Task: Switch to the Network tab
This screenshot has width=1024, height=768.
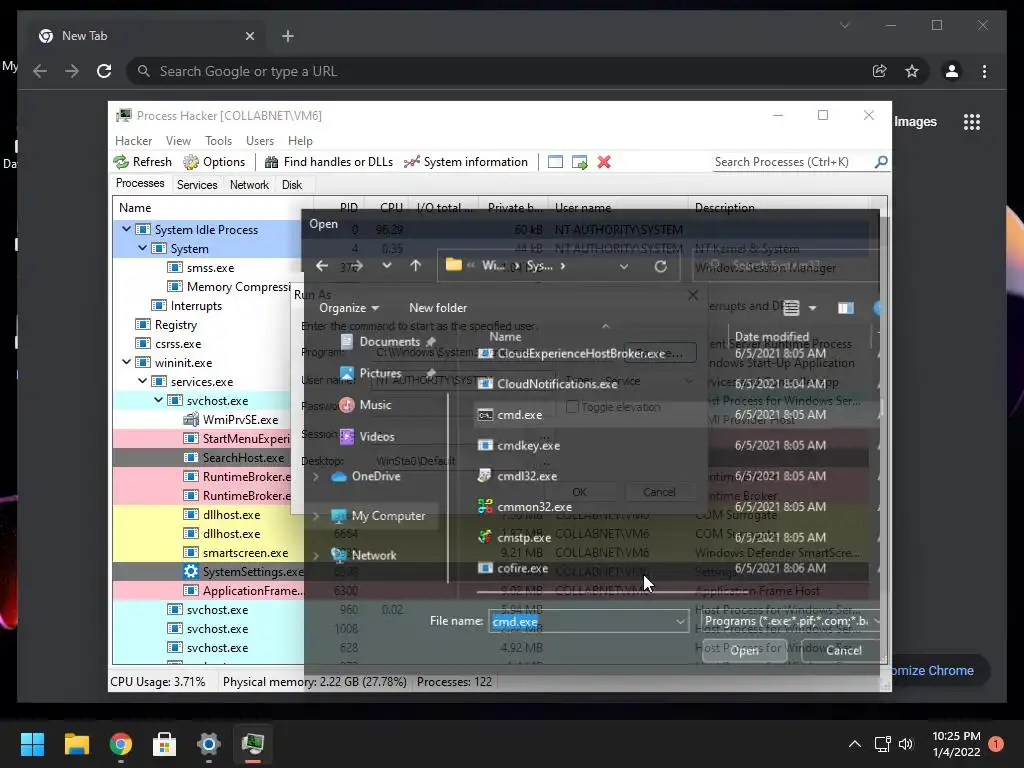Action: 249,185
